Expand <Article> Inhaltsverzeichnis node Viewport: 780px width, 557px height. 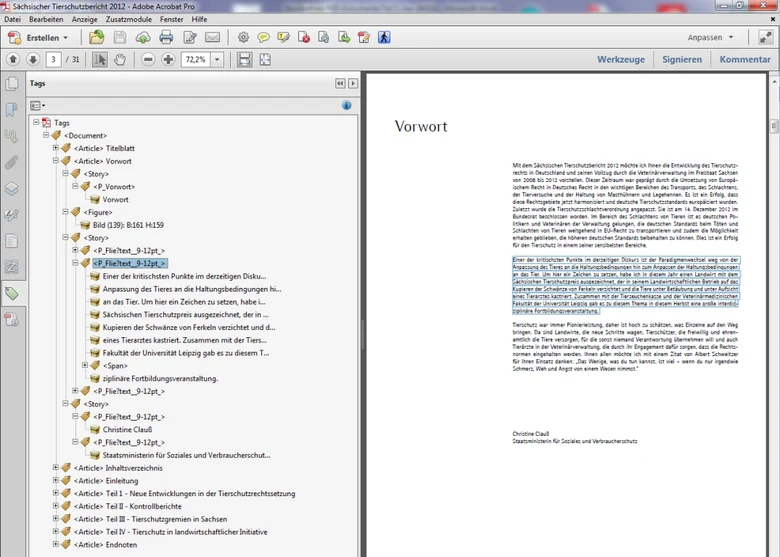click(x=56, y=467)
